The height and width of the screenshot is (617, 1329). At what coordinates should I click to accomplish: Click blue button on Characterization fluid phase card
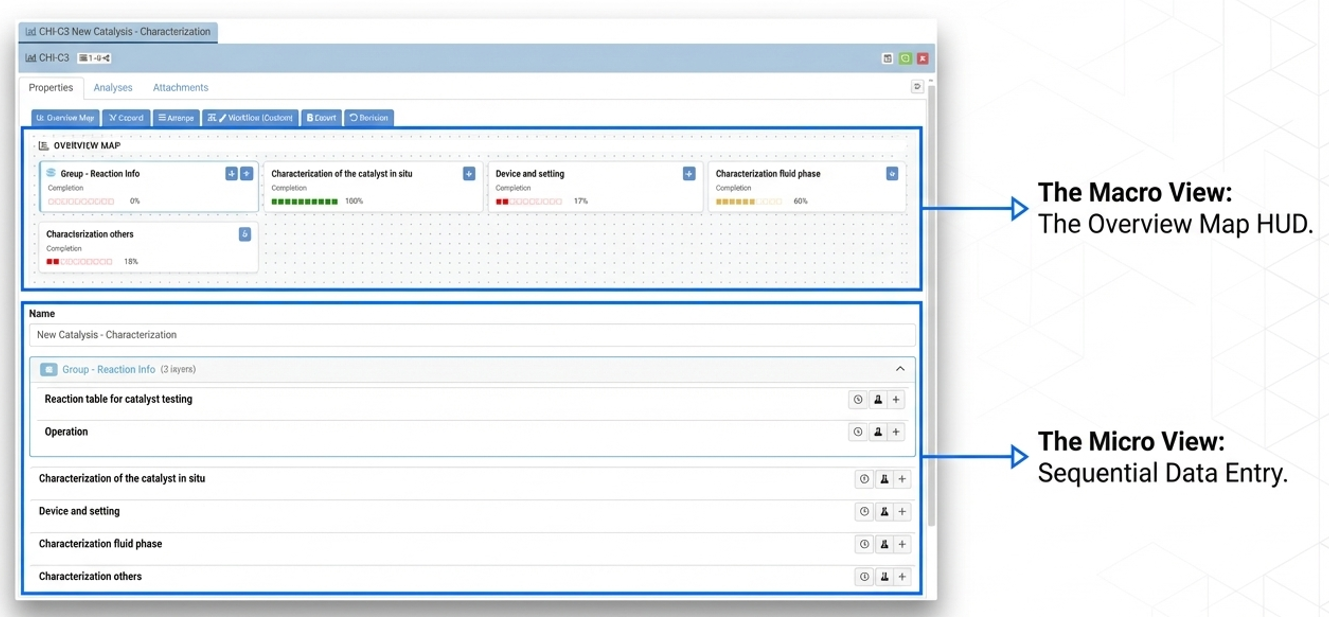point(892,174)
